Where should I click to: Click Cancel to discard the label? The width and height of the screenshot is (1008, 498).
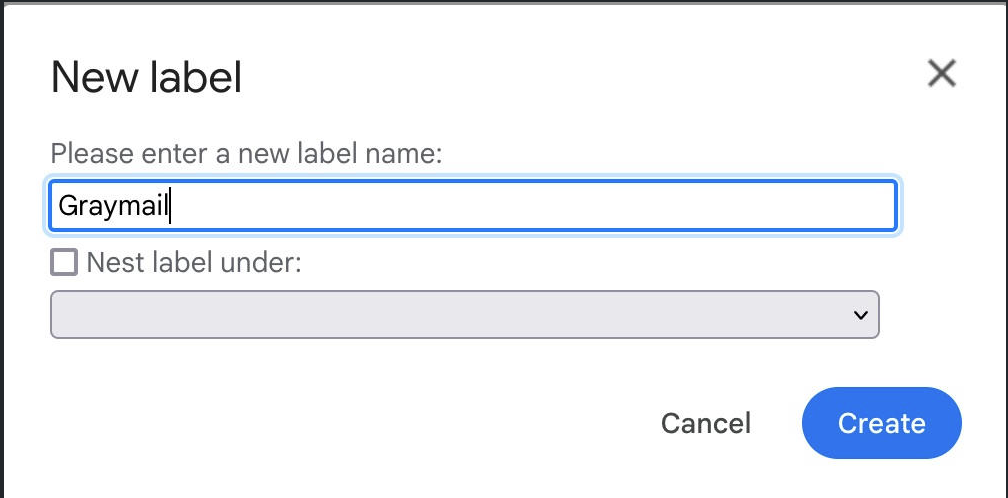click(x=706, y=423)
